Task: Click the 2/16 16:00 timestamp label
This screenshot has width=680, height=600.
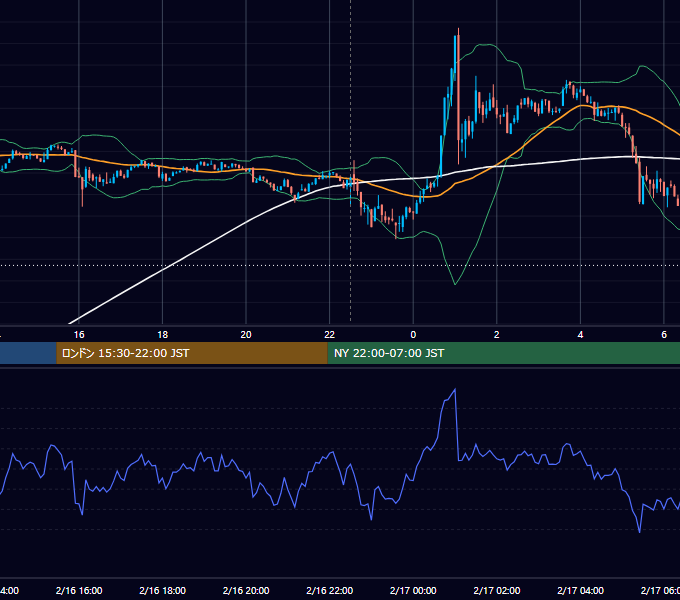Action: pyautogui.click(x=79, y=590)
